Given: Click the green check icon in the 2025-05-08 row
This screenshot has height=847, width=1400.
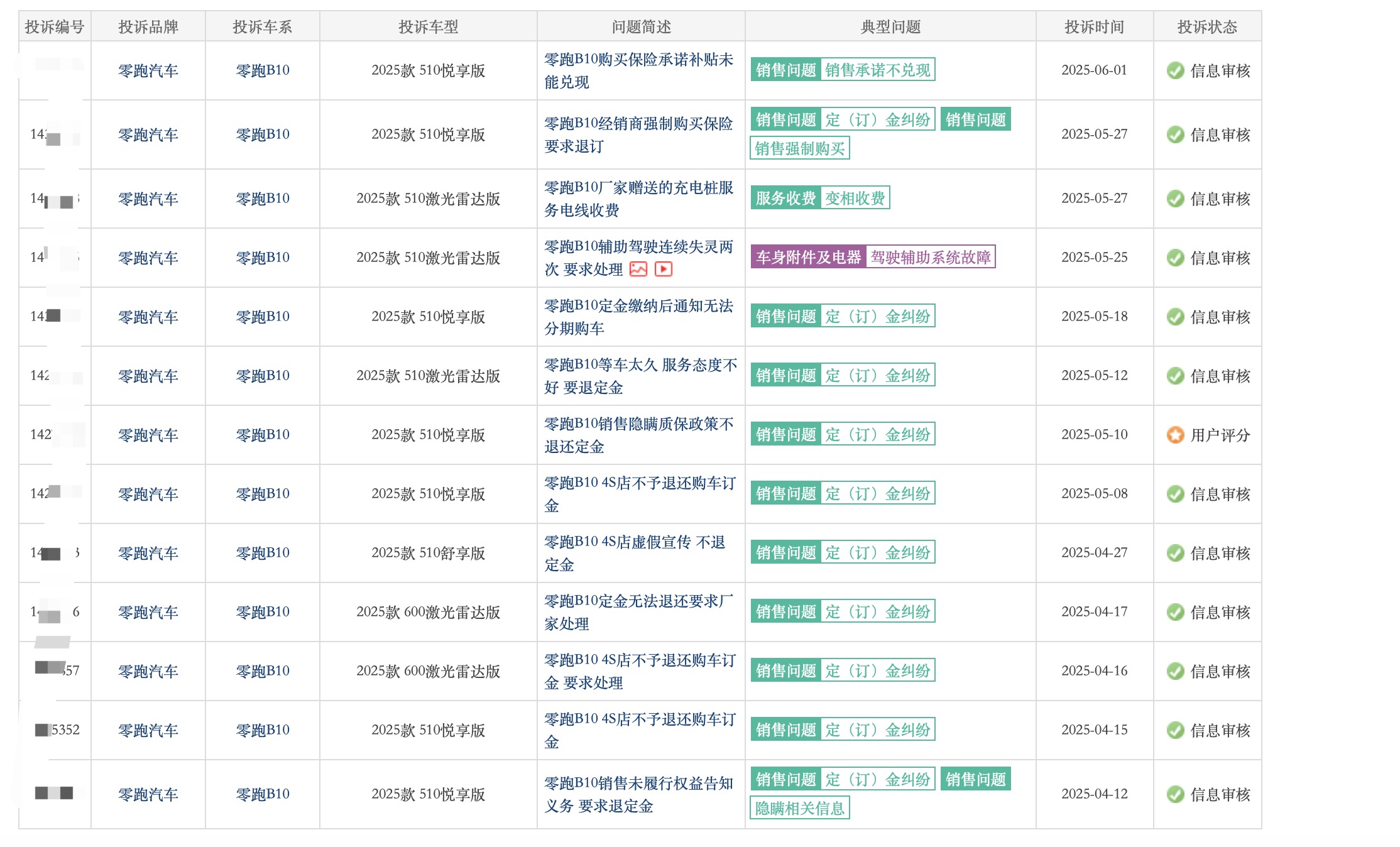Looking at the screenshot, I should point(1175,494).
